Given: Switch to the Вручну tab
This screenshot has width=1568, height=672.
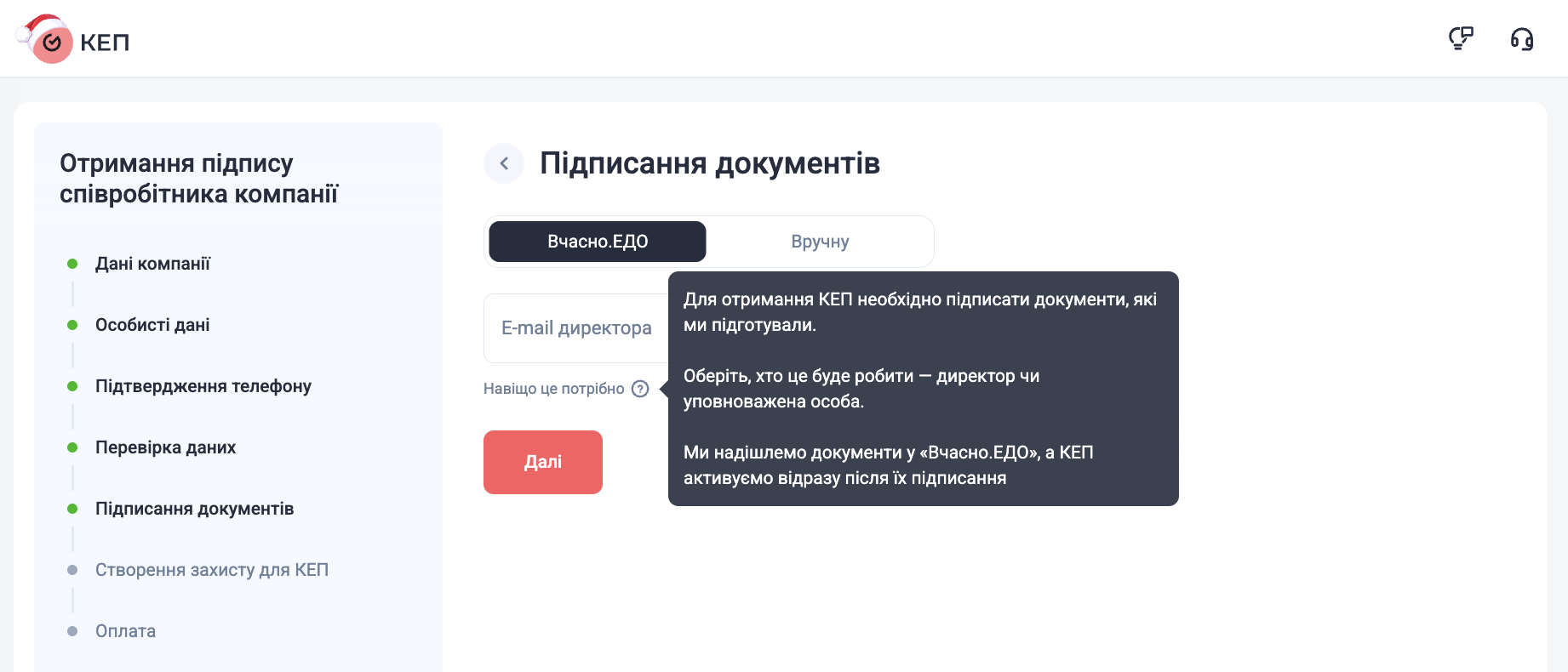Looking at the screenshot, I should tap(820, 242).
